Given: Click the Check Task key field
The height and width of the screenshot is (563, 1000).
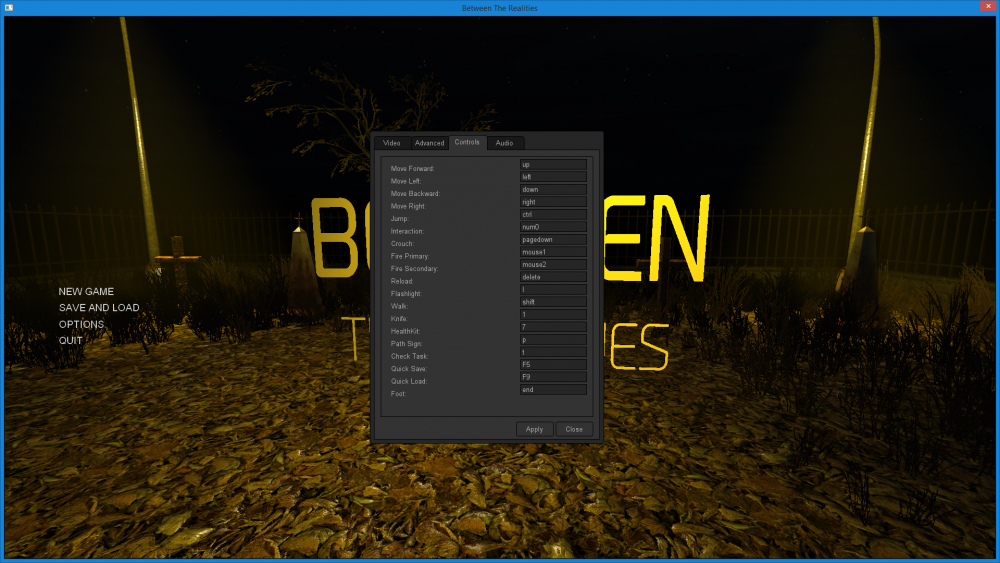Looking at the screenshot, I should click(x=553, y=352).
